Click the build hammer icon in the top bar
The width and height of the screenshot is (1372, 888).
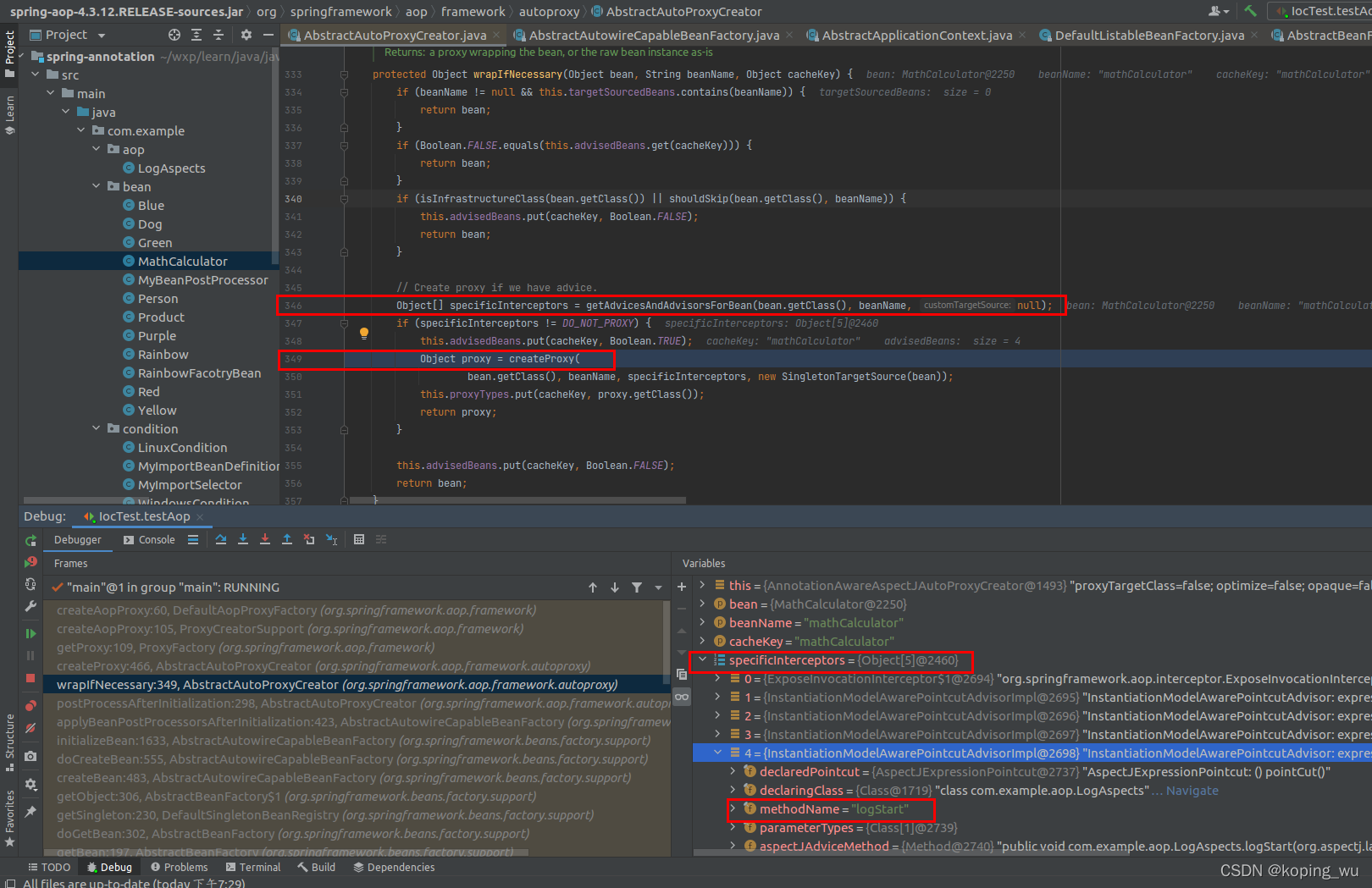coord(1250,11)
